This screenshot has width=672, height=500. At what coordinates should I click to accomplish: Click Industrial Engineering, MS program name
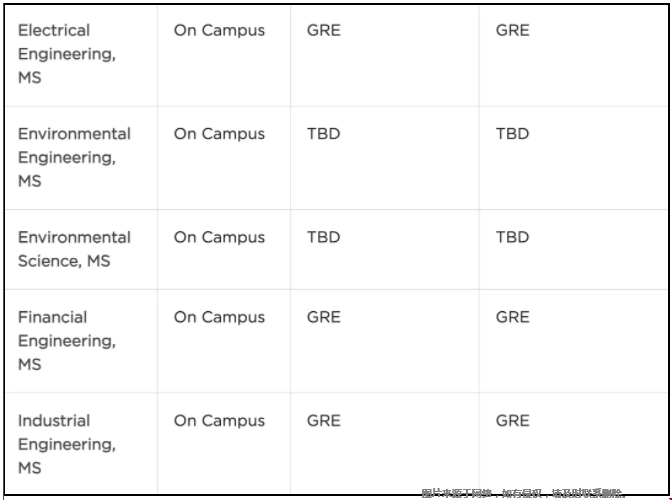[x=67, y=444]
